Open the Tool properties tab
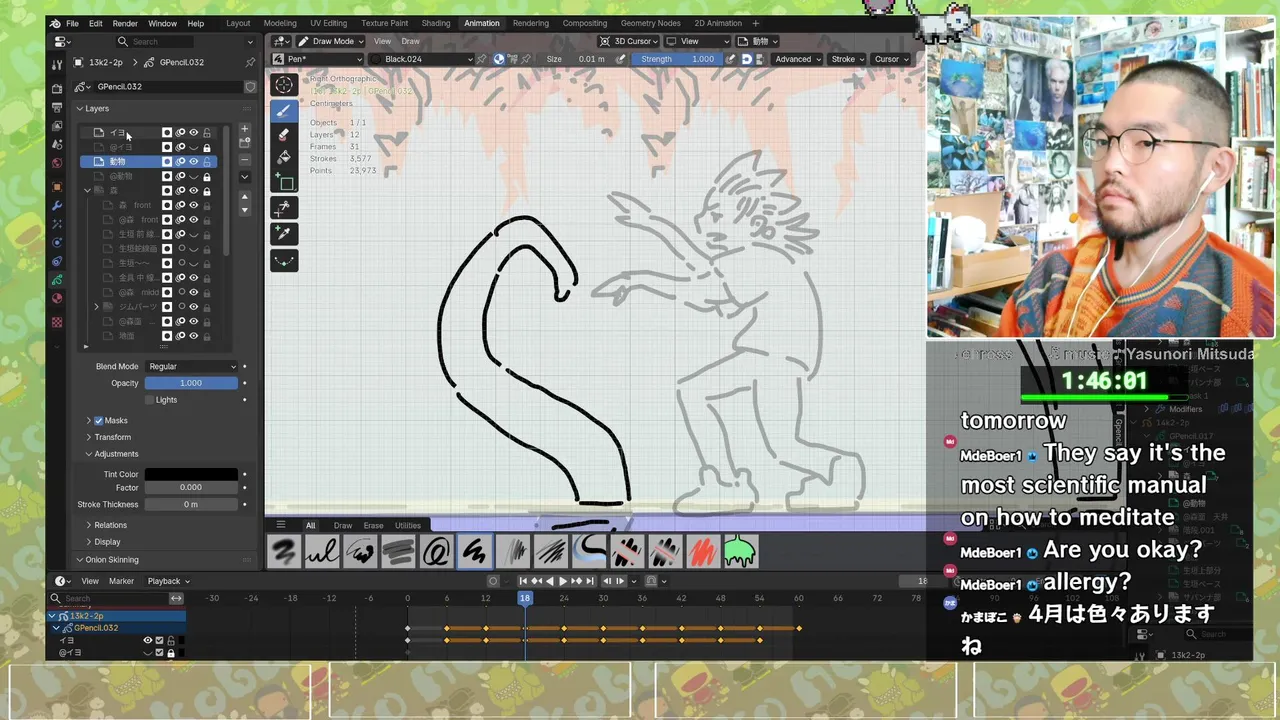 (x=57, y=64)
